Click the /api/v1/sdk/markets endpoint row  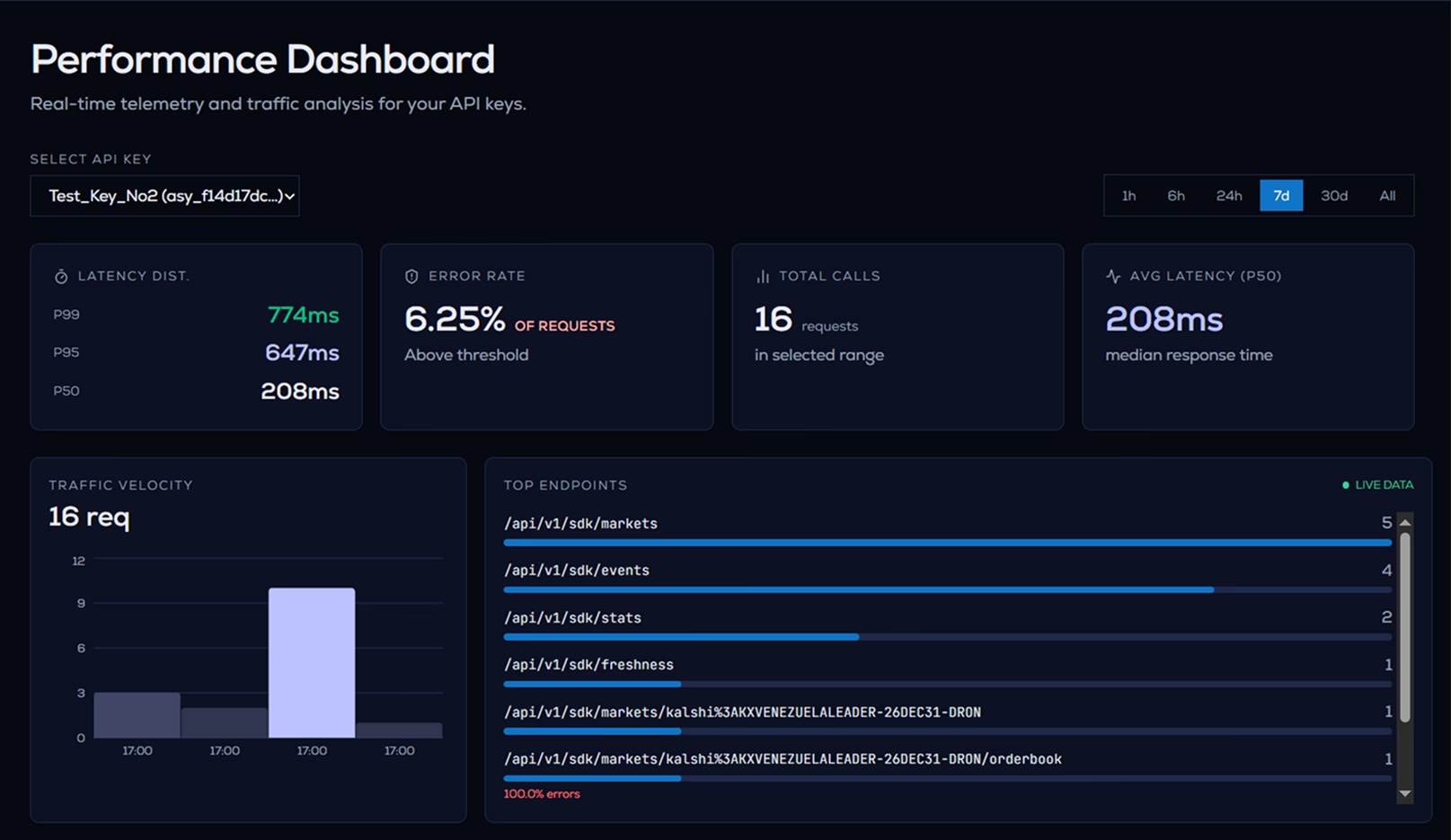(x=948, y=530)
